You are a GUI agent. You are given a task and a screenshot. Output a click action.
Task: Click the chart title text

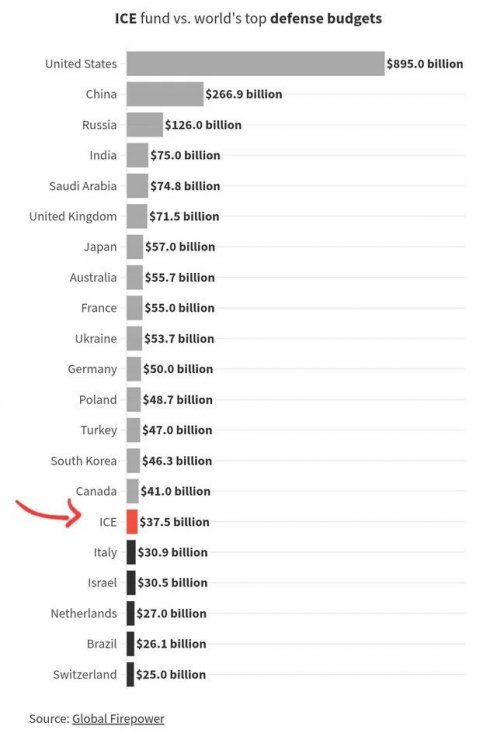(248, 19)
